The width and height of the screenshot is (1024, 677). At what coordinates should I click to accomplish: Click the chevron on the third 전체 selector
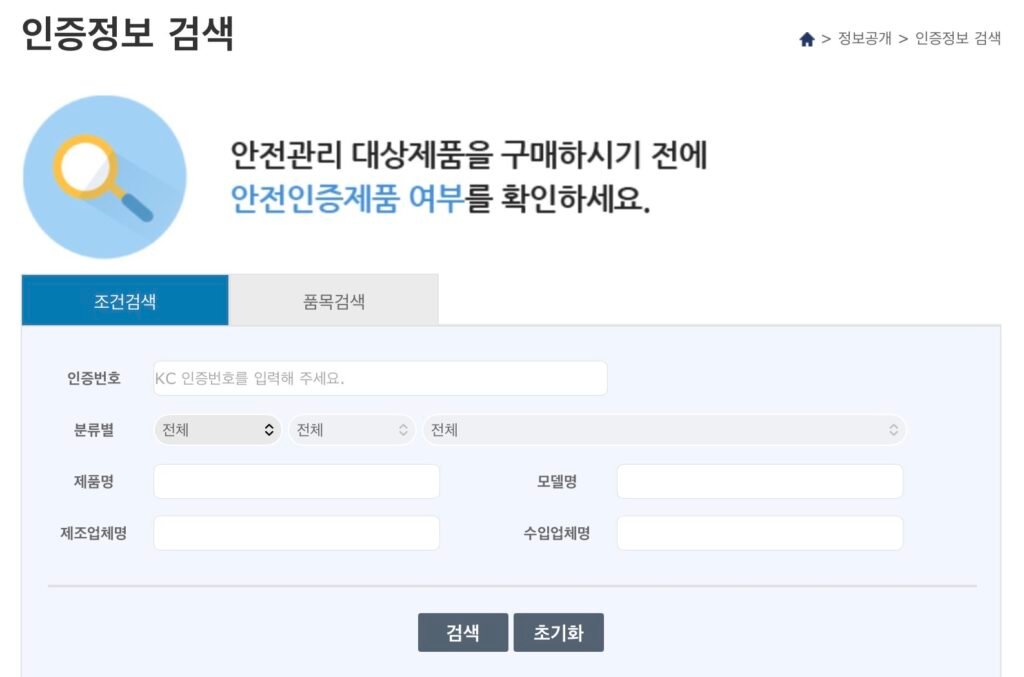(893, 429)
